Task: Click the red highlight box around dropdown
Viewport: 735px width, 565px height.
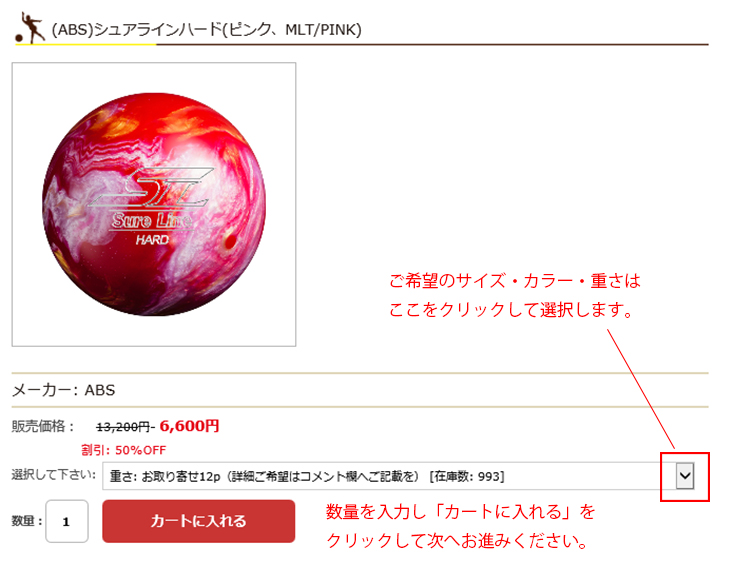Action: click(x=685, y=477)
